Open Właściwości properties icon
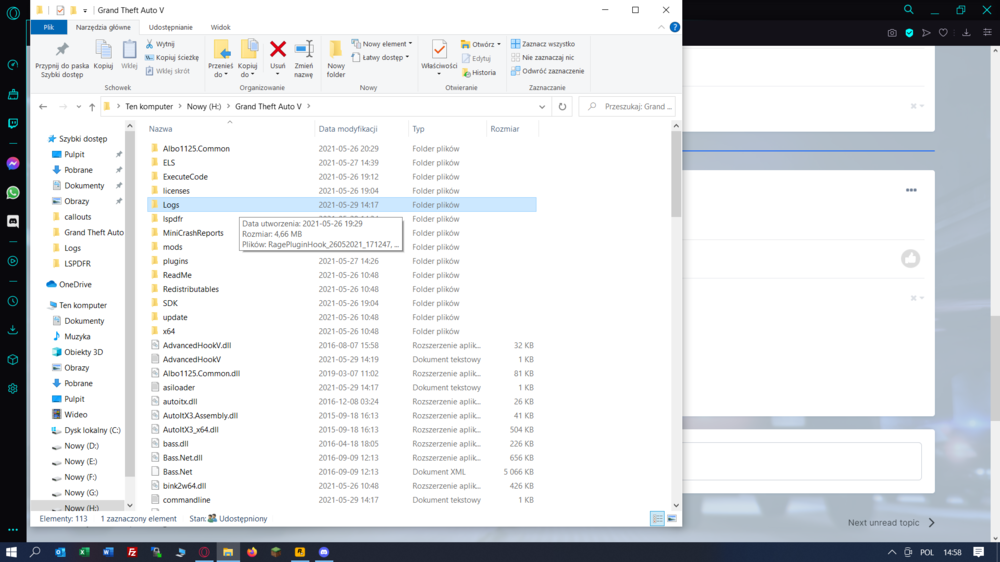The width and height of the screenshot is (1000, 562). click(x=439, y=55)
